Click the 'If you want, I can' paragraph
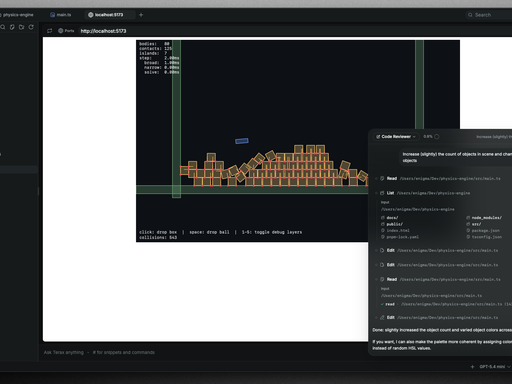Viewport: 512px width, 384px height. coord(442,345)
